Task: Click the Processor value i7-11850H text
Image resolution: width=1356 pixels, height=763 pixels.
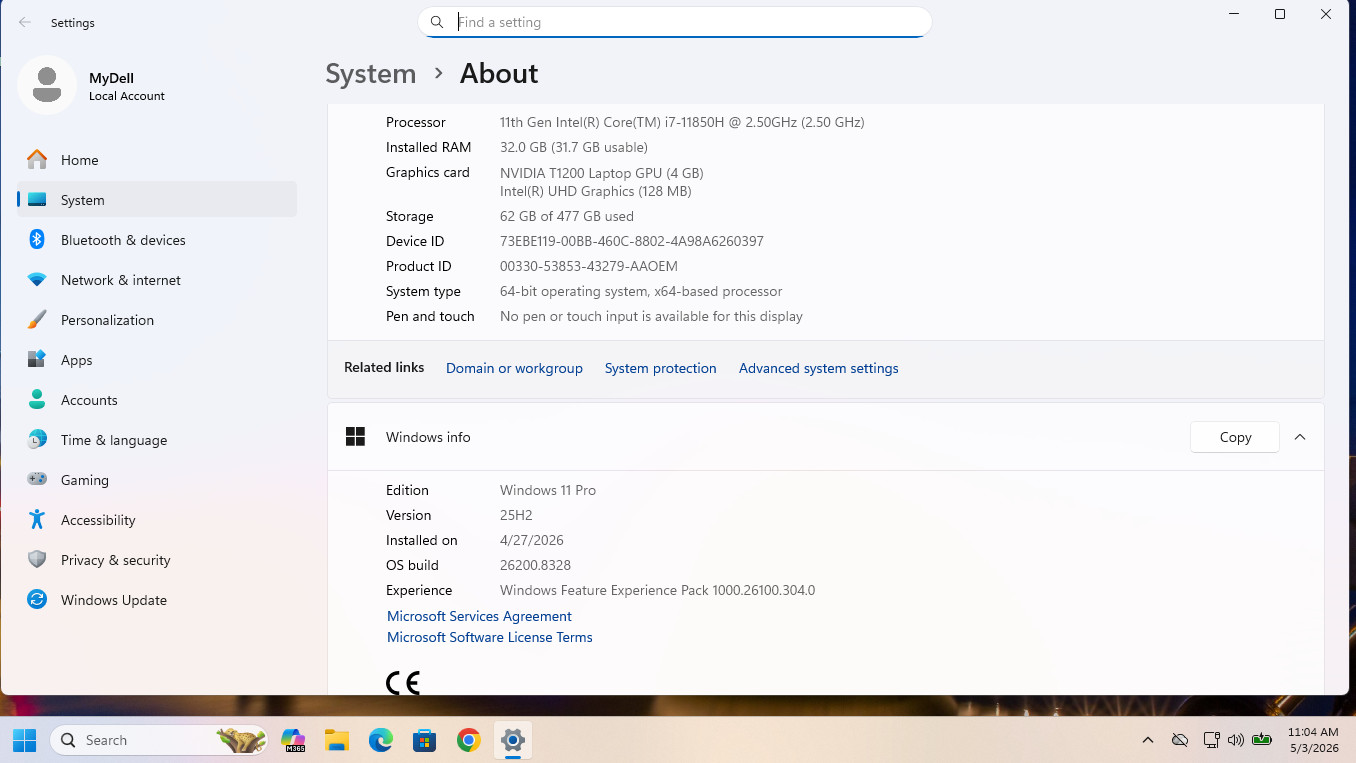Action: (x=682, y=122)
